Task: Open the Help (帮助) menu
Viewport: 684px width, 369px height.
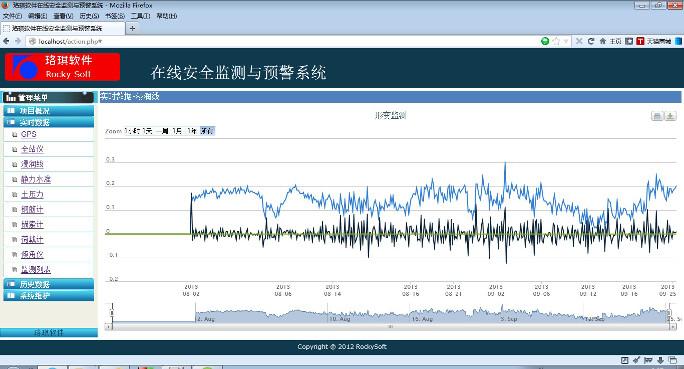Action: (167, 16)
